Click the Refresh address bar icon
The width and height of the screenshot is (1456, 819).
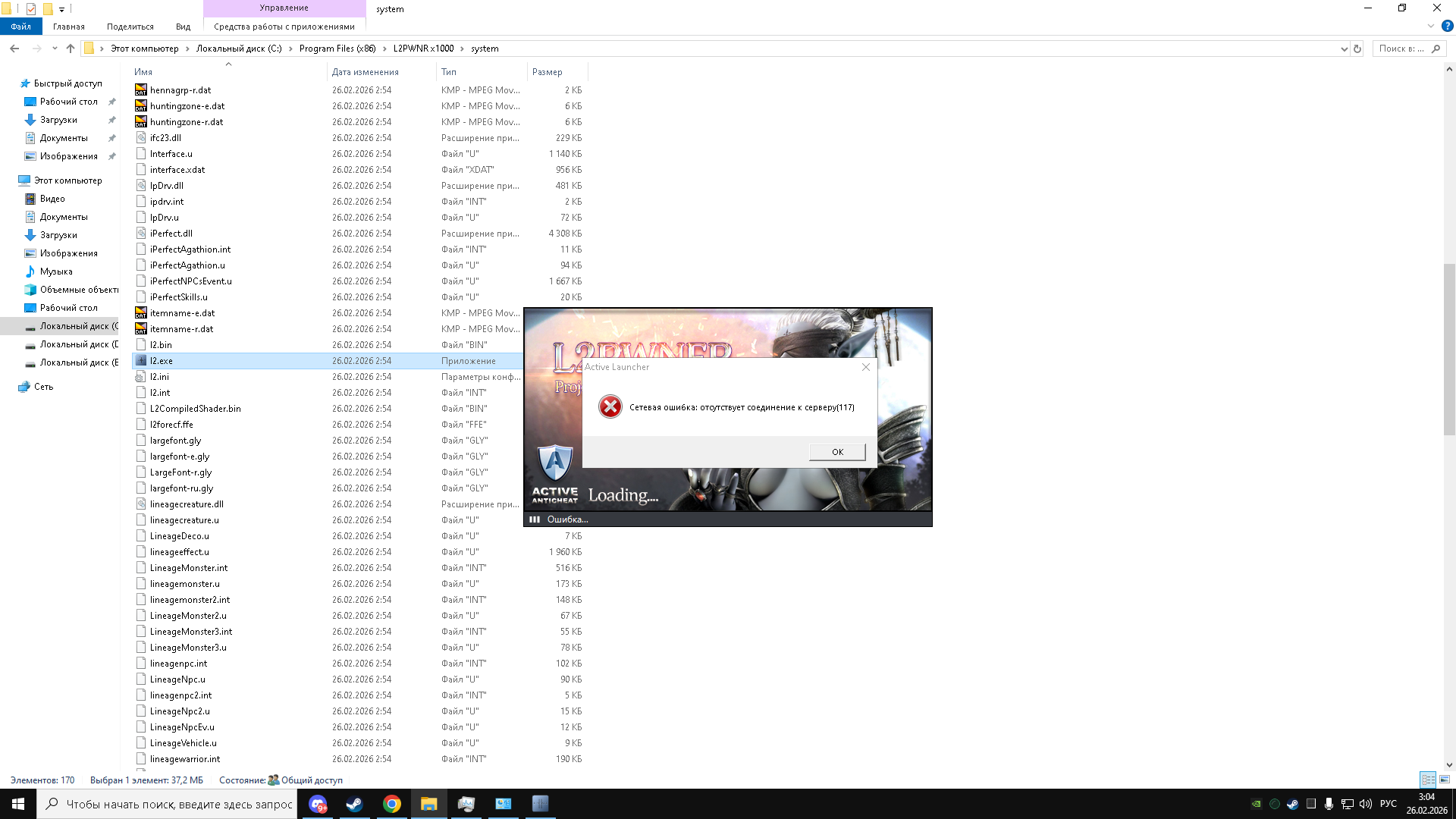pyautogui.click(x=1357, y=49)
